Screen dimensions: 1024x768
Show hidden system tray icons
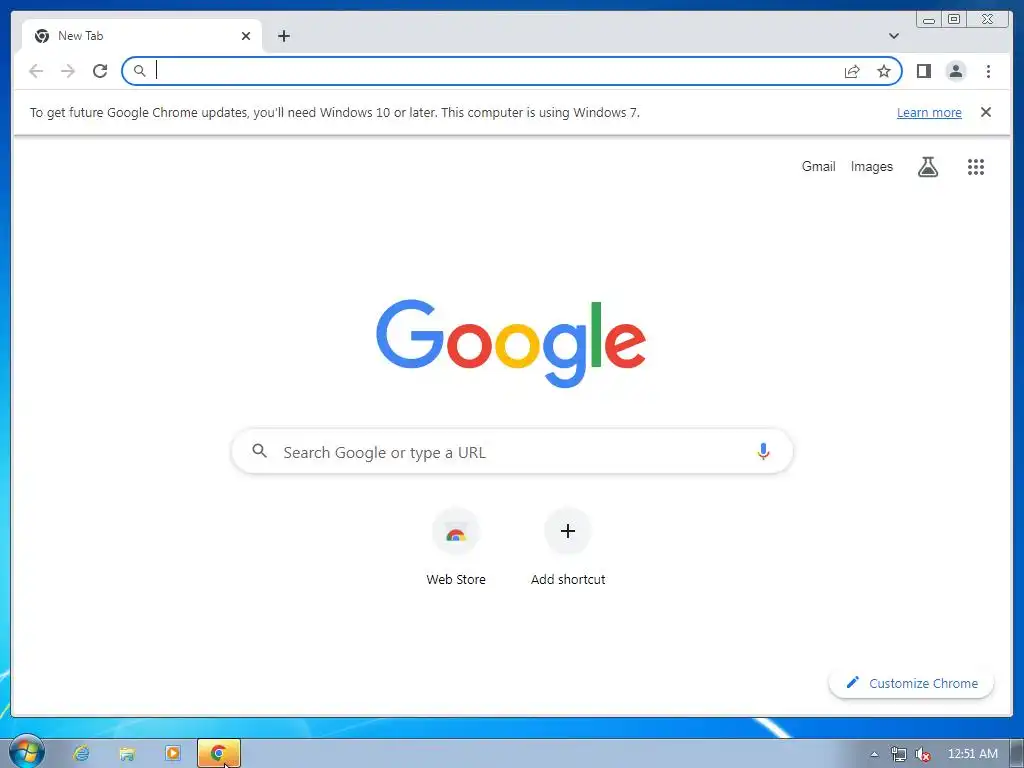click(874, 754)
